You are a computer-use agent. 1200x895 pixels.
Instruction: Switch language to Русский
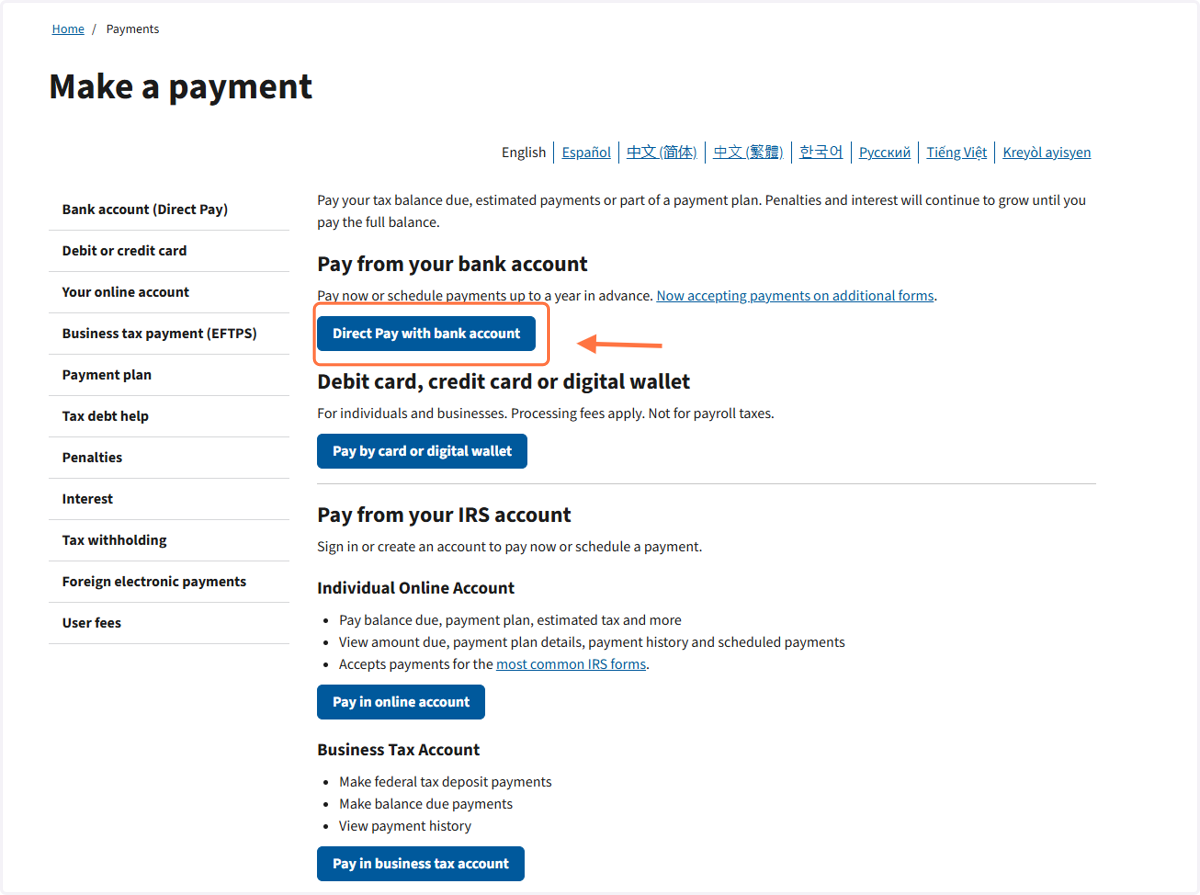[x=885, y=152]
